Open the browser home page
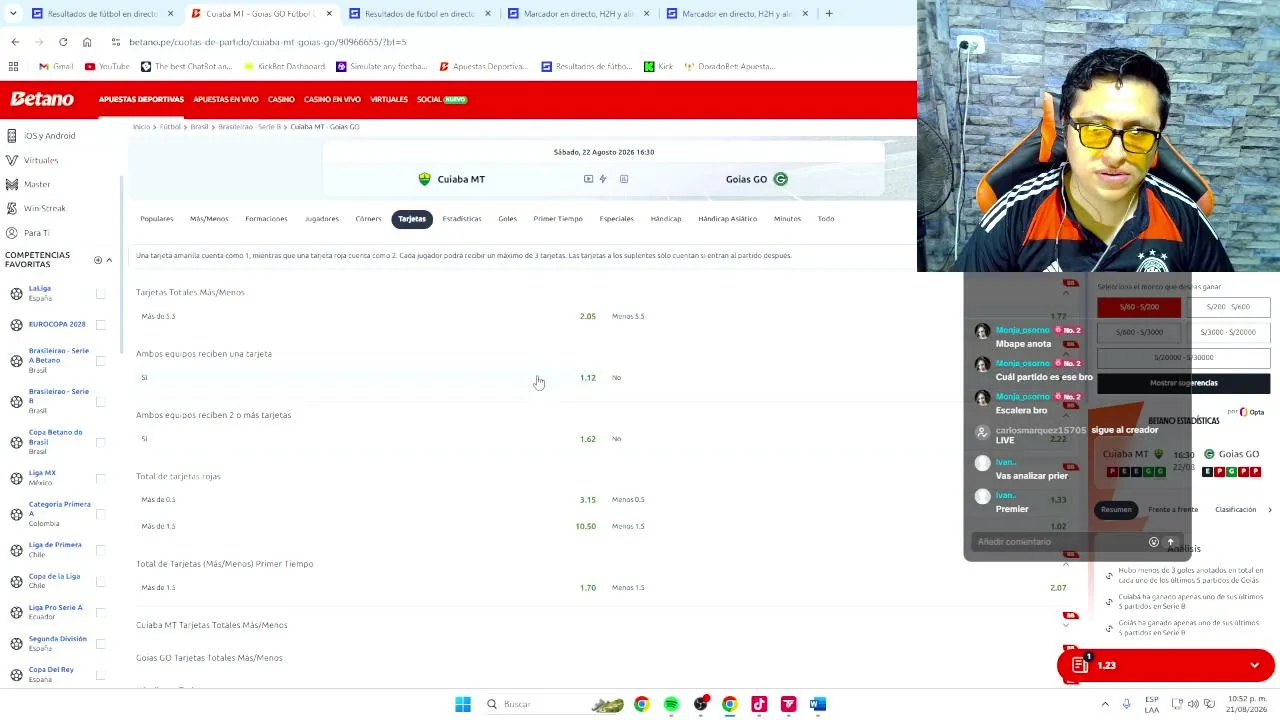 point(87,42)
